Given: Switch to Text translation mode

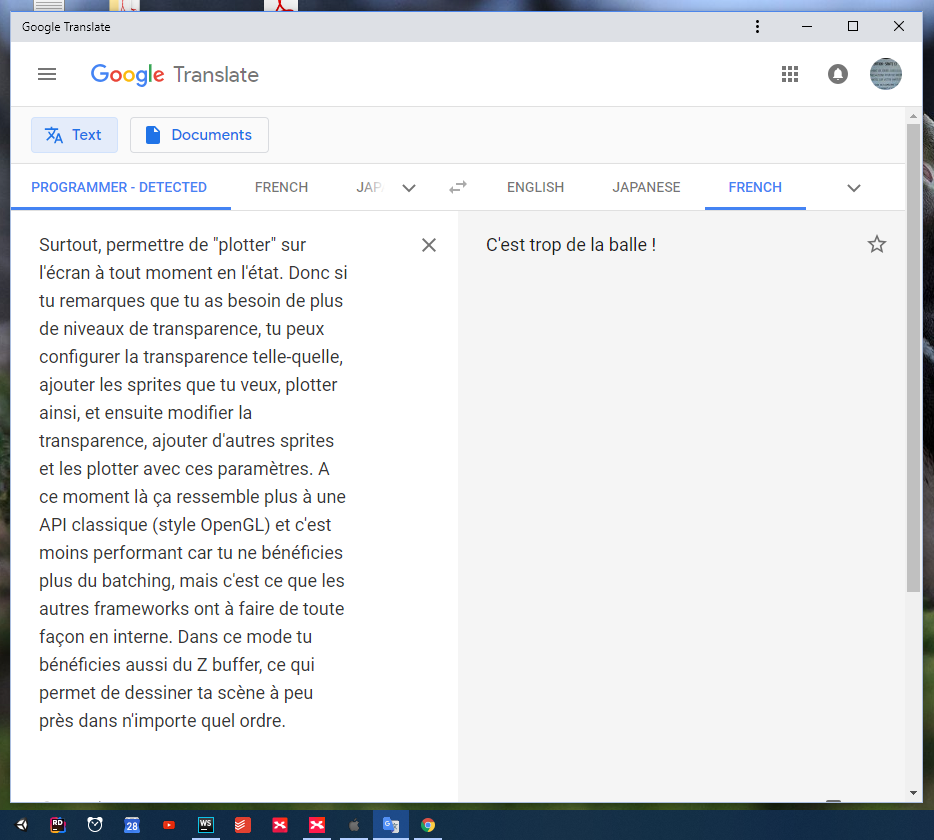Looking at the screenshot, I should (x=74, y=135).
